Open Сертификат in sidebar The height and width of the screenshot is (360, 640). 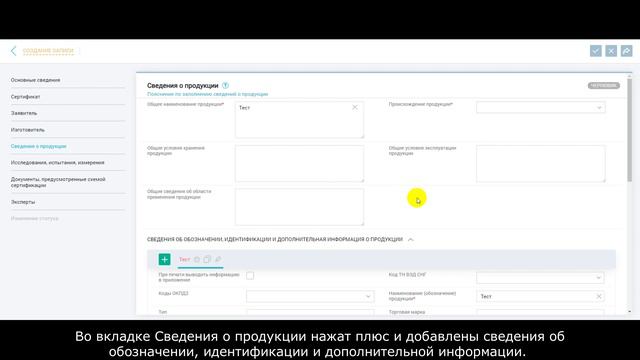25,97
